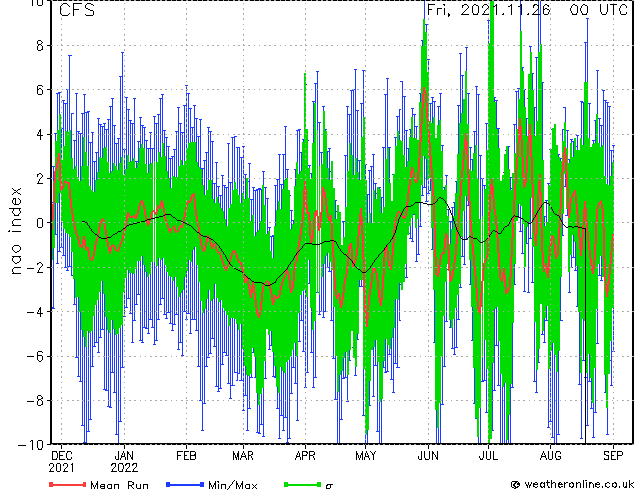Viewport: 634px width, 490px height.
Task: Select the JUN month label
Action: coord(428,456)
